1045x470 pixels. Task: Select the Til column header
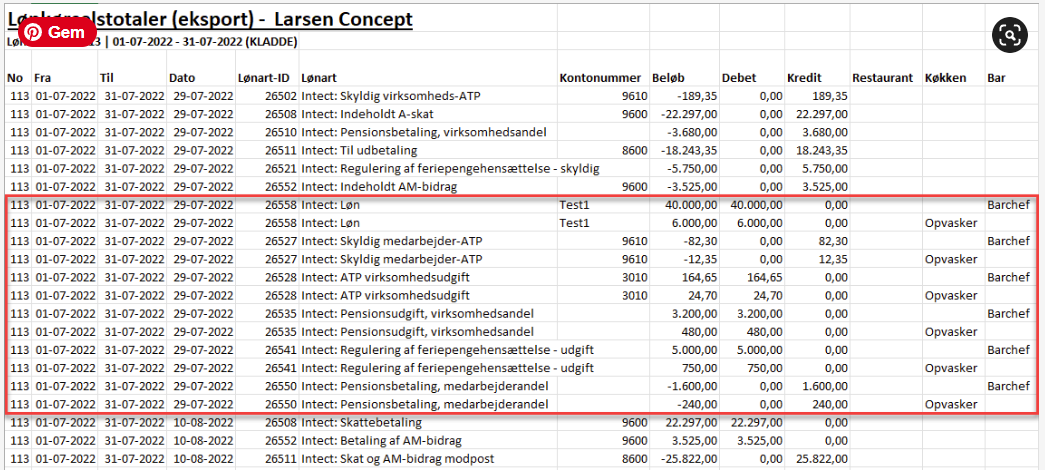coord(107,78)
